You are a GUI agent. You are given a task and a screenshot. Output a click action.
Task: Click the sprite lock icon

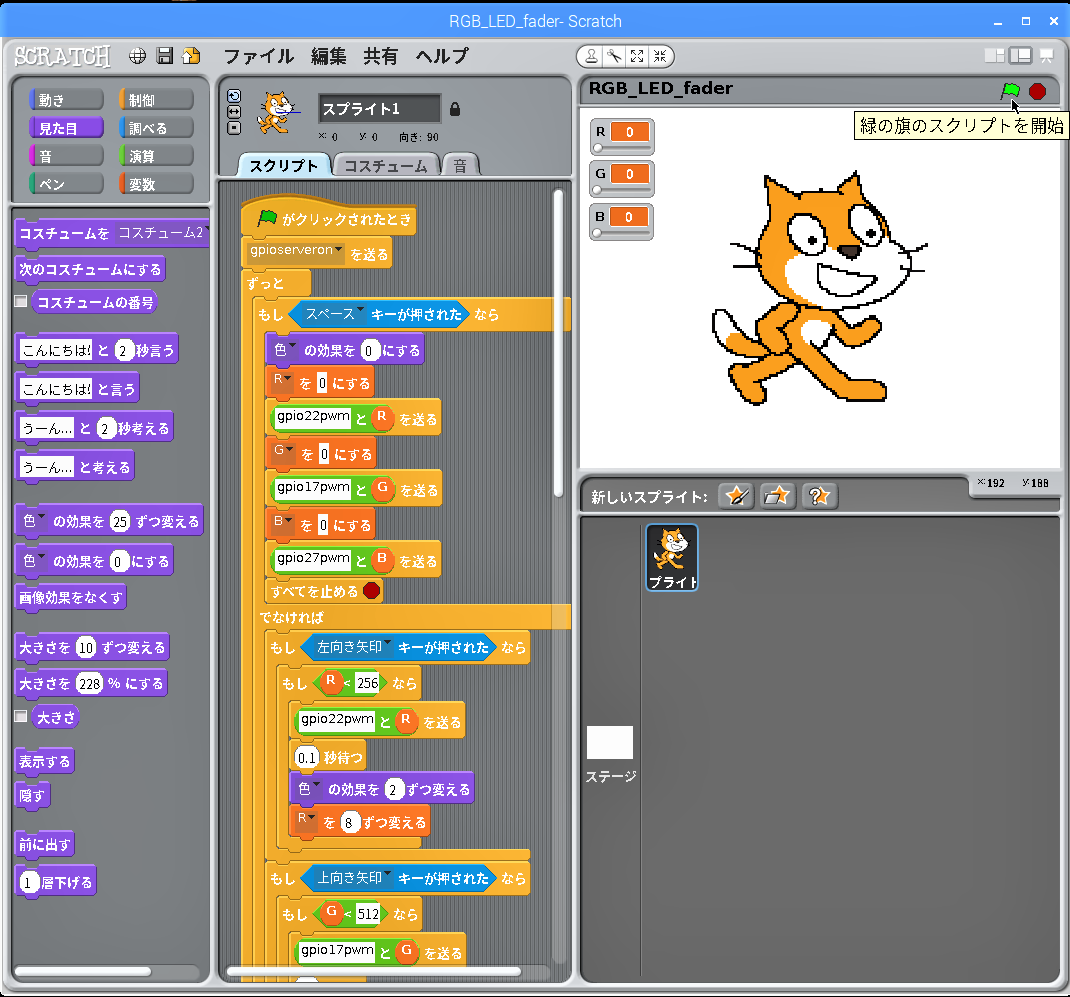[455, 109]
